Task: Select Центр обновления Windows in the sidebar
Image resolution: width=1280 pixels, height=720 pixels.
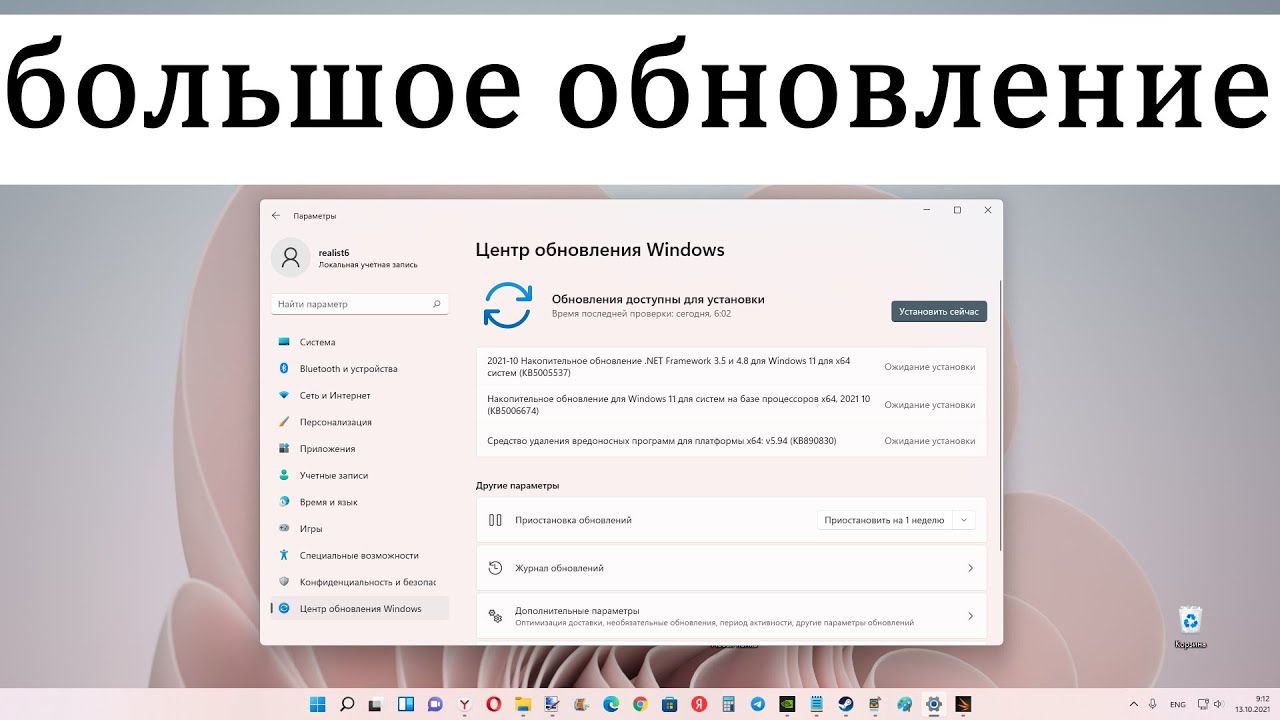Action: click(360, 608)
